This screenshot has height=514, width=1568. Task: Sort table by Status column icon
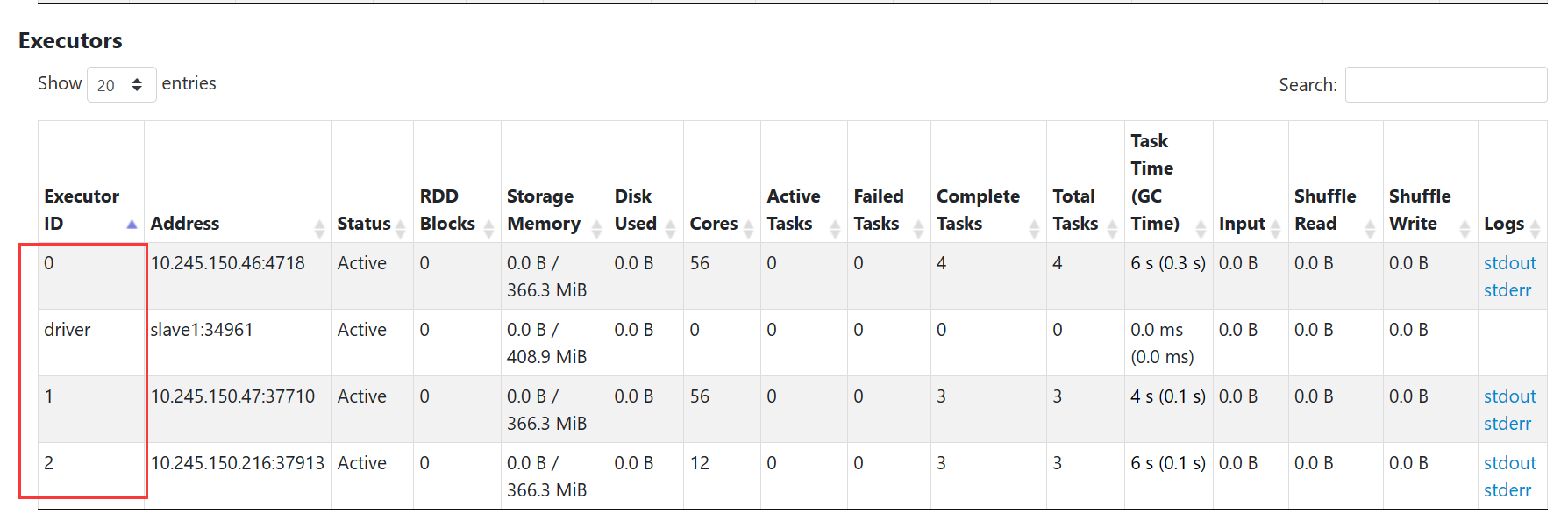click(x=401, y=229)
